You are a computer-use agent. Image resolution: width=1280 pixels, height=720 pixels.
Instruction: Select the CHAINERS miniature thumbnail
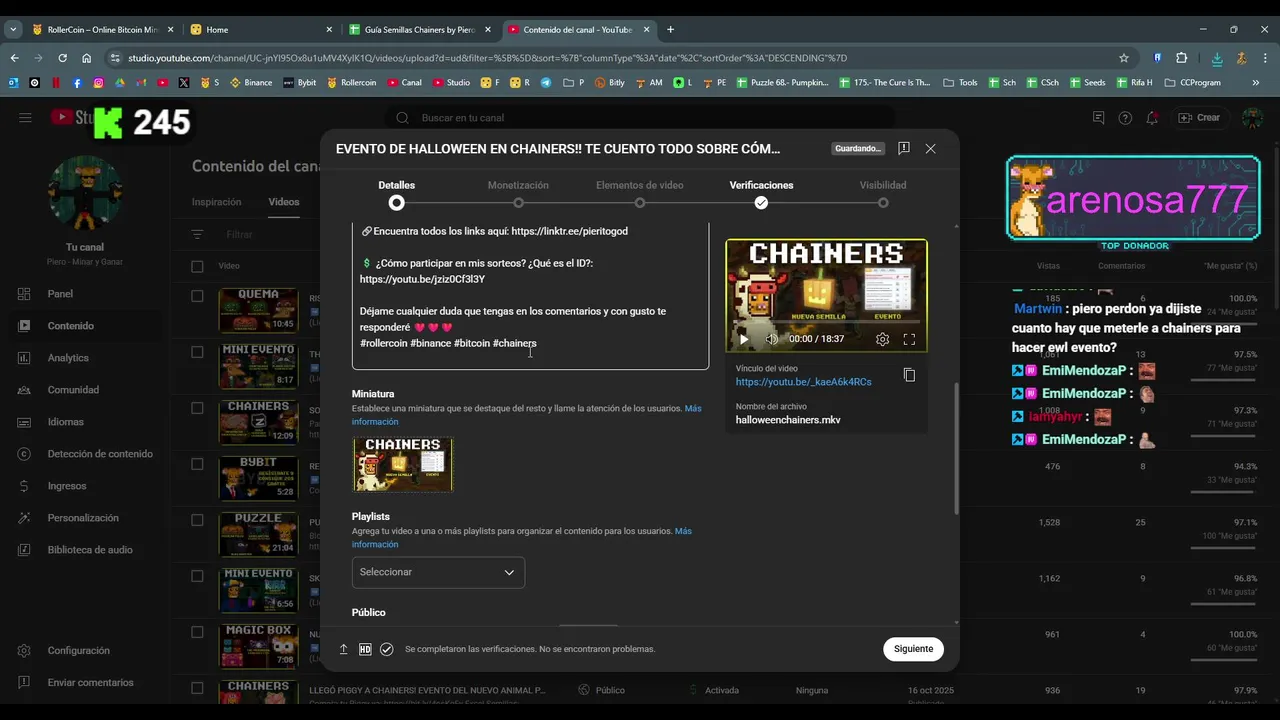coord(403,464)
